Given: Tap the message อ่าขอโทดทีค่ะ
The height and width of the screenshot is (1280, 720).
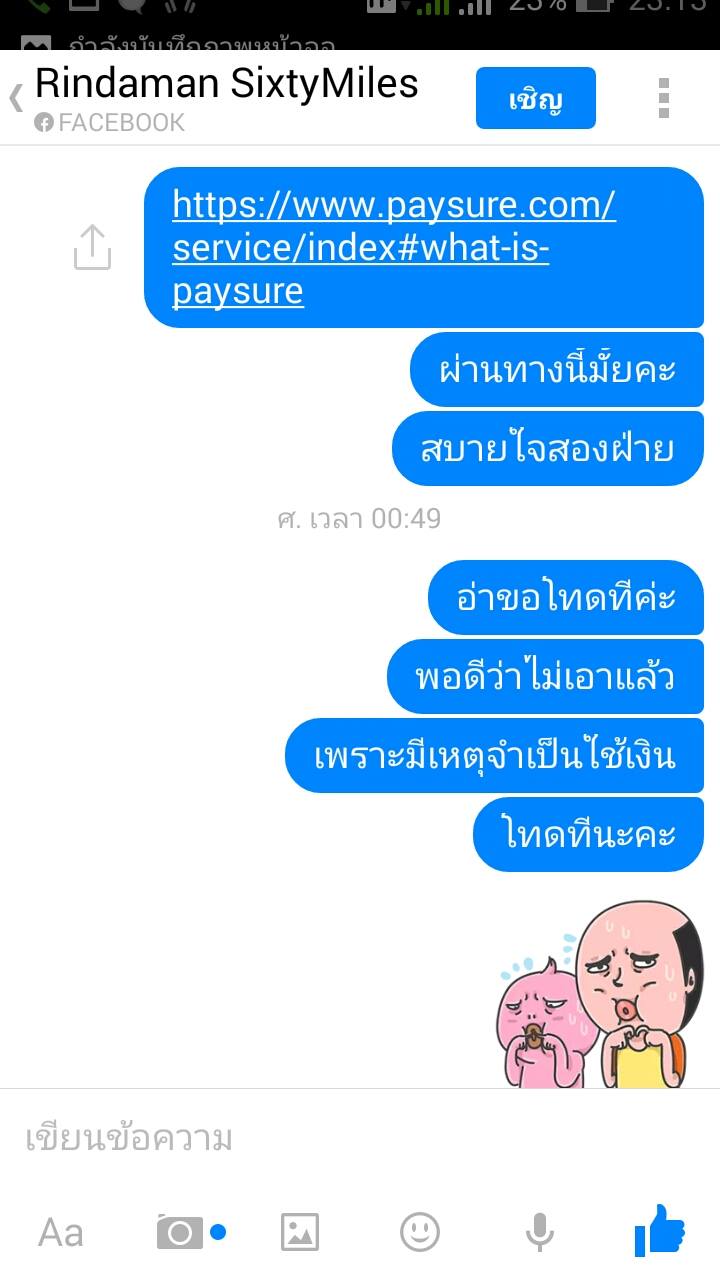Looking at the screenshot, I should tap(566, 597).
